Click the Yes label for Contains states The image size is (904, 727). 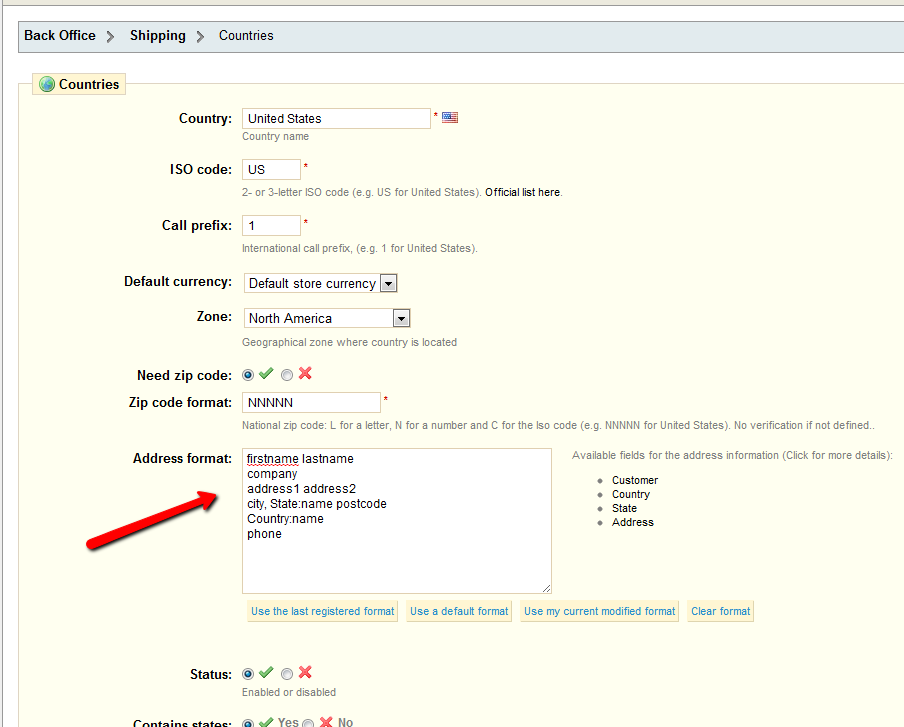point(288,722)
